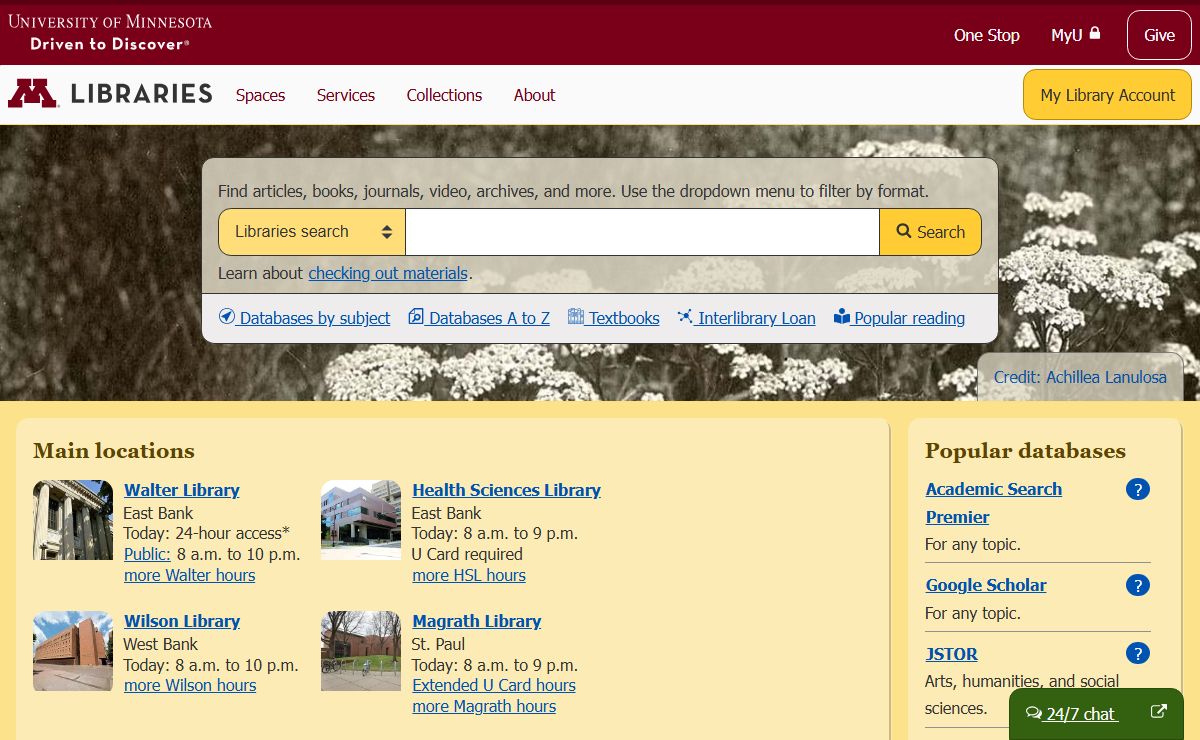Click the MyU lock icon
This screenshot has width=1200, height=740.
(1095, 33)
